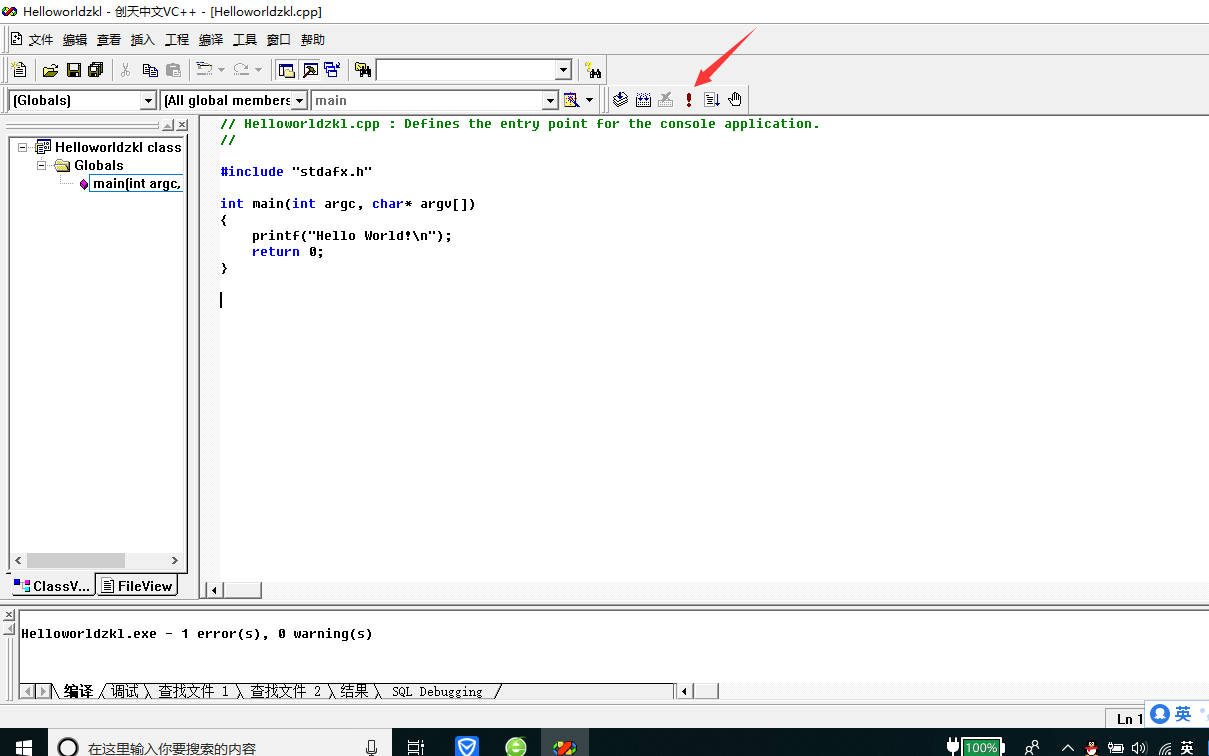Click the document icon left of 文件 menu
Image resolution: width=1209 pixels, height=756 pixels.
click(16, 40)
